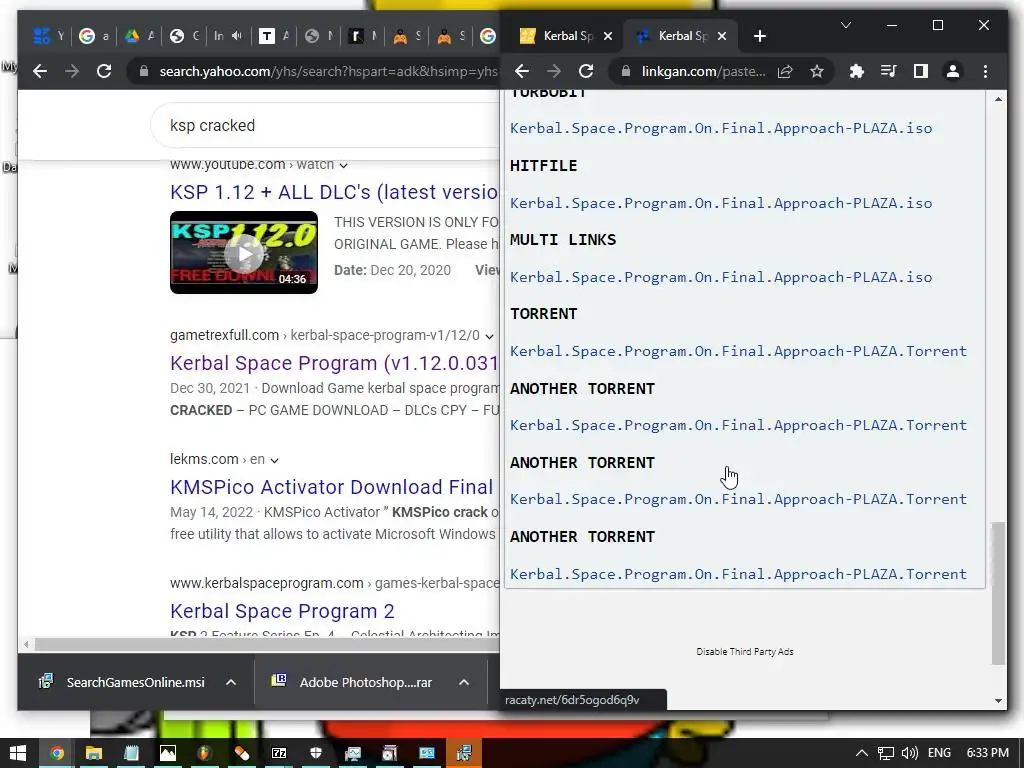Expand gametrexfull.com result dropdown arrow
The image size is (1024, 768).
click(x=489, y=336)
